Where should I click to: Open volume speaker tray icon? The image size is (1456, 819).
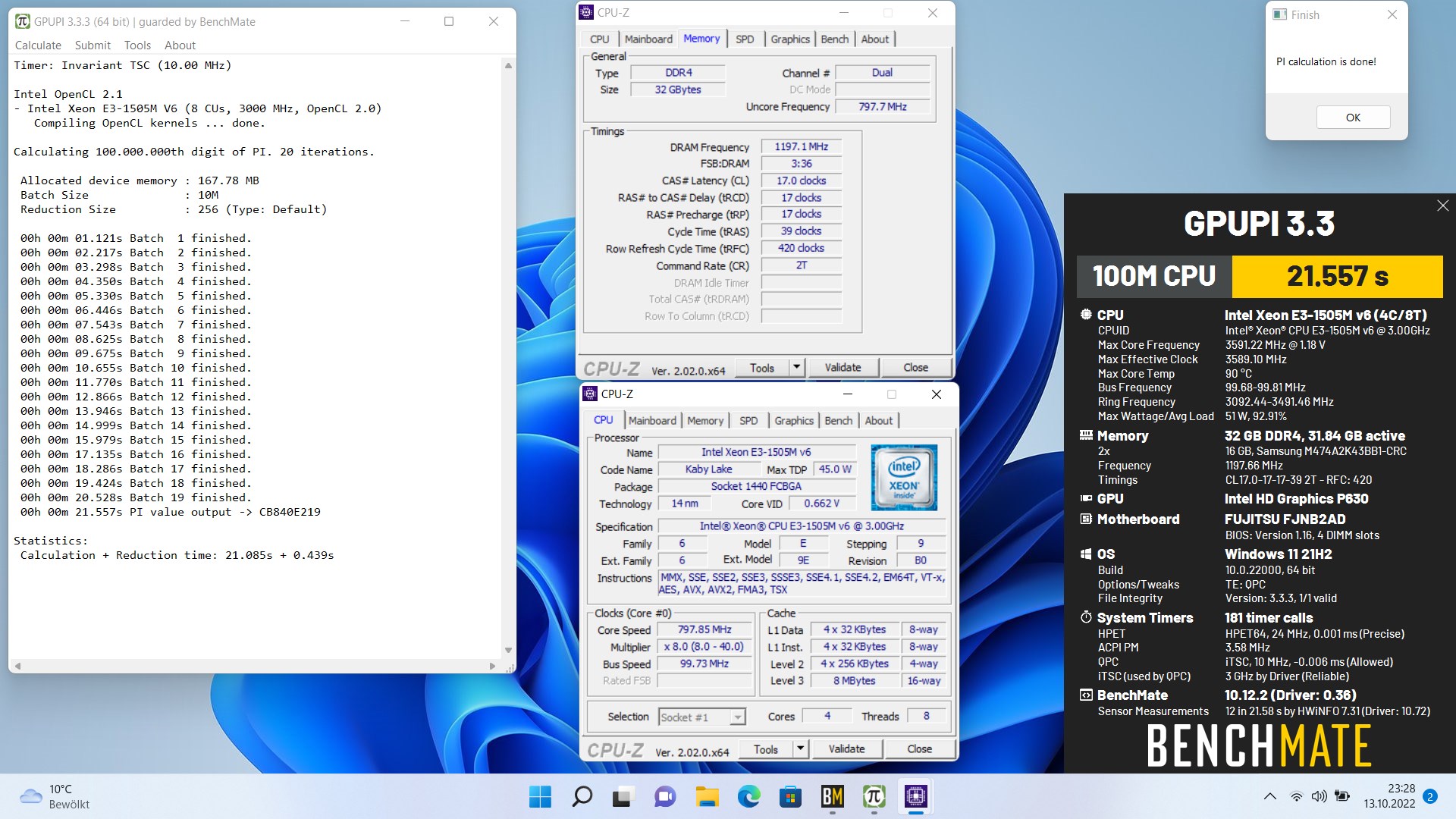1319,796
